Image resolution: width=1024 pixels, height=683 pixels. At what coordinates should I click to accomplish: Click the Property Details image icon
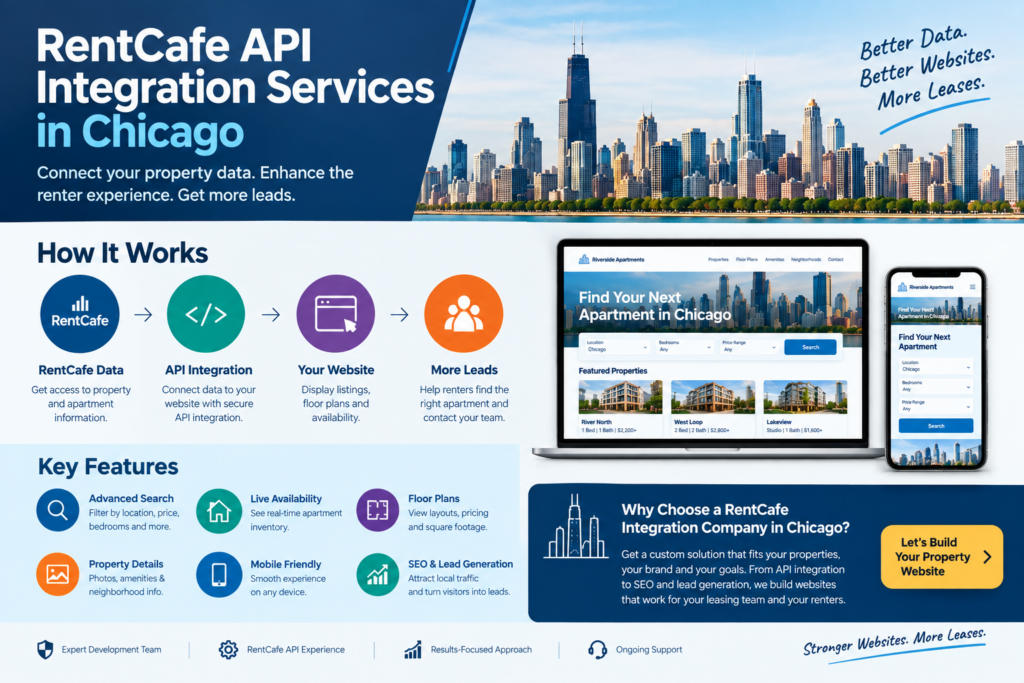tap(57, 575)
